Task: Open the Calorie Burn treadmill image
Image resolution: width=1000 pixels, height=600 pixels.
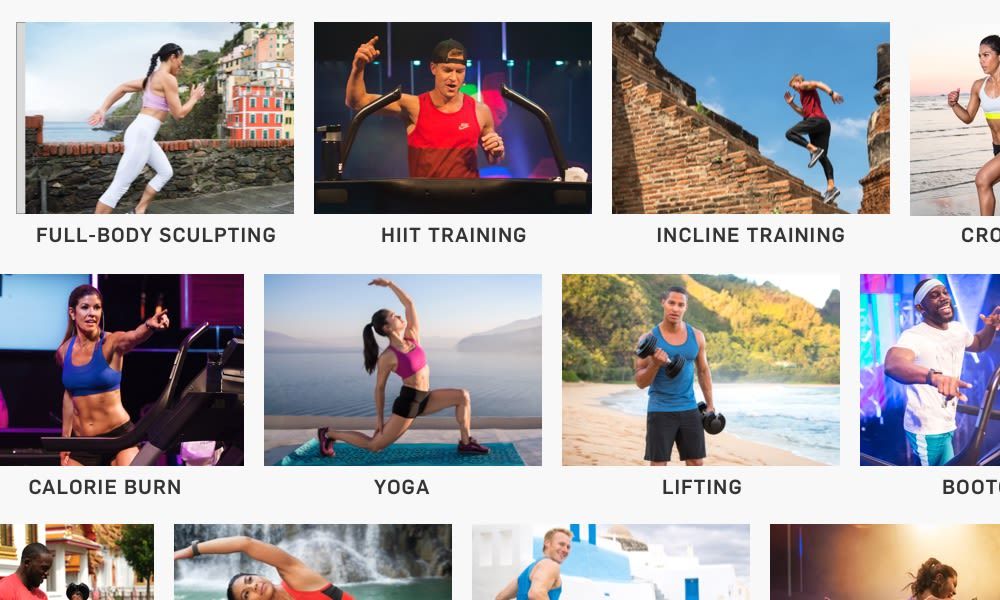Action: click(x=122, y=370)
